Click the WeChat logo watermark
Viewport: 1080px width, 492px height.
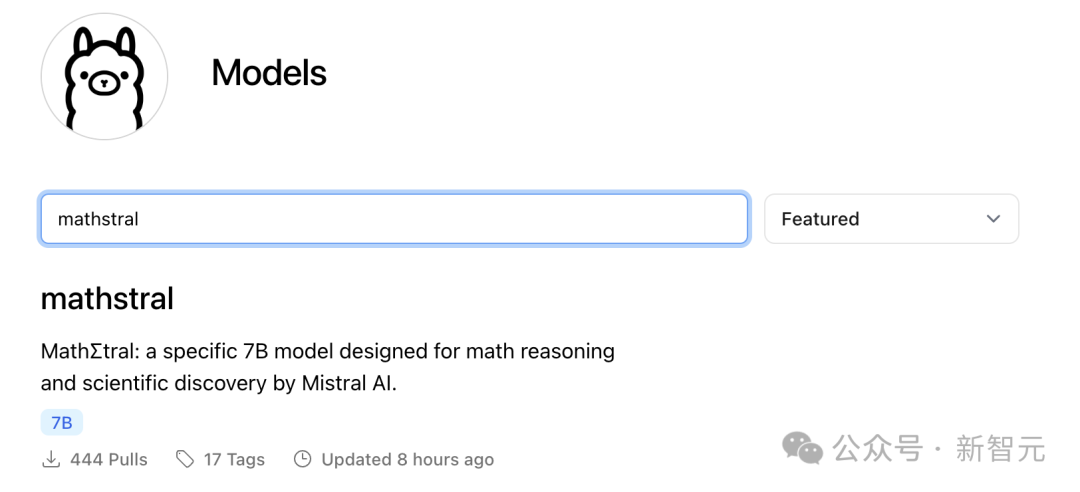click(x=802, y=448)
